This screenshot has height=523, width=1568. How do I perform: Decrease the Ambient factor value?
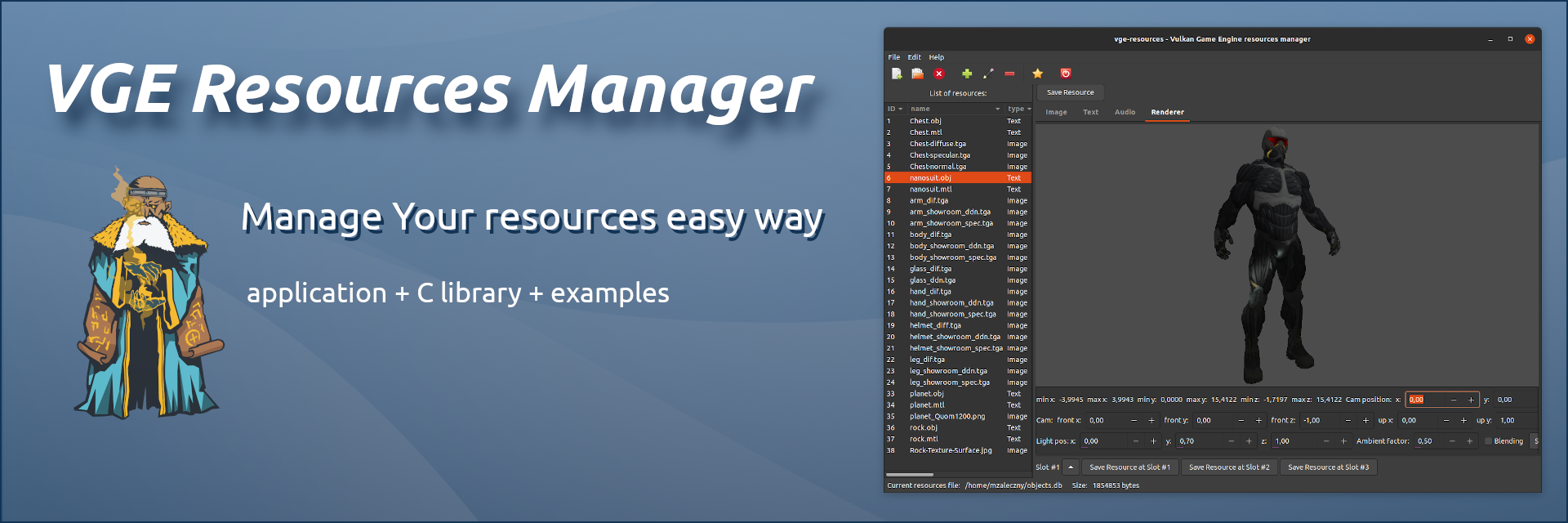click(x=1451, y=441)
